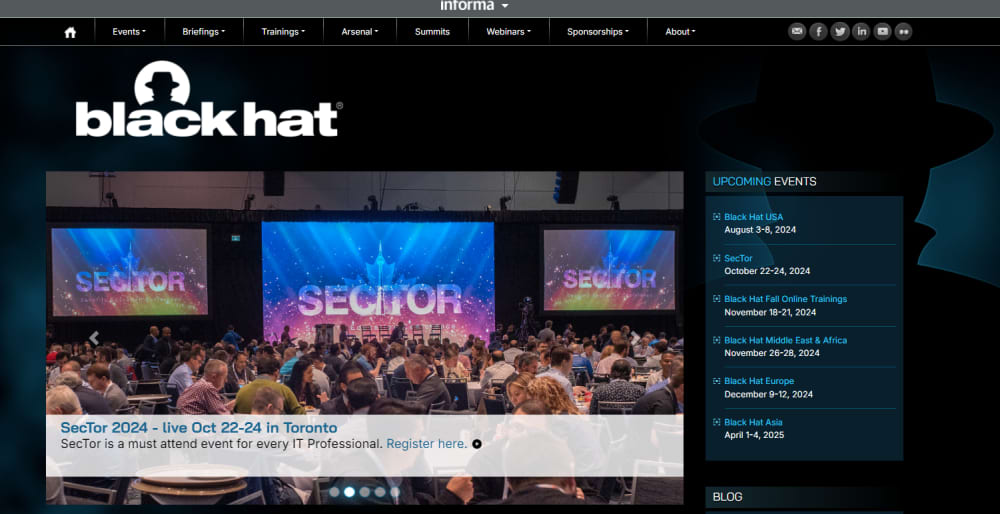
Task: Select the fourth carousel dot
Action: click(380, 492)
